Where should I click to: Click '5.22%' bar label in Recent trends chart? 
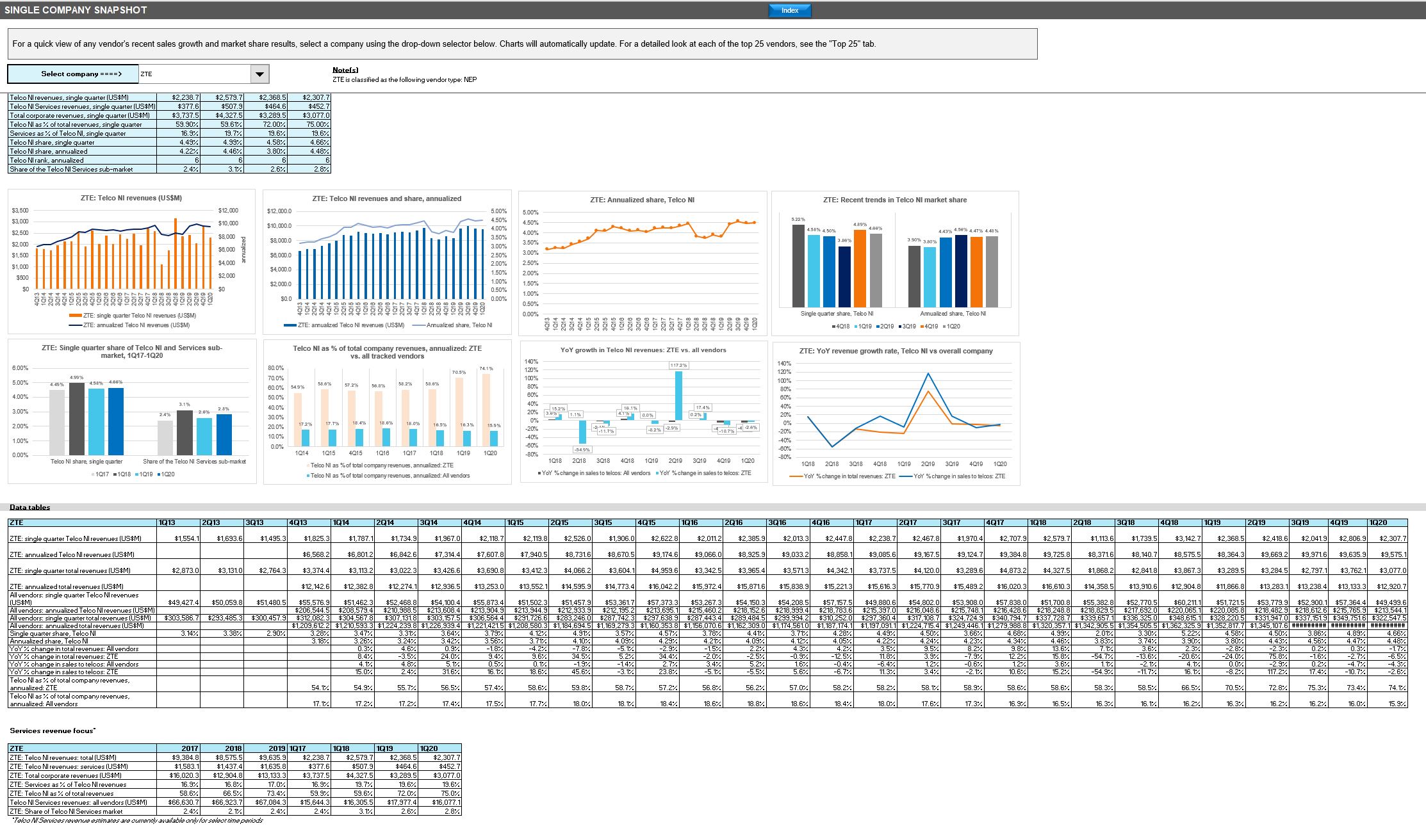point(798,219)
